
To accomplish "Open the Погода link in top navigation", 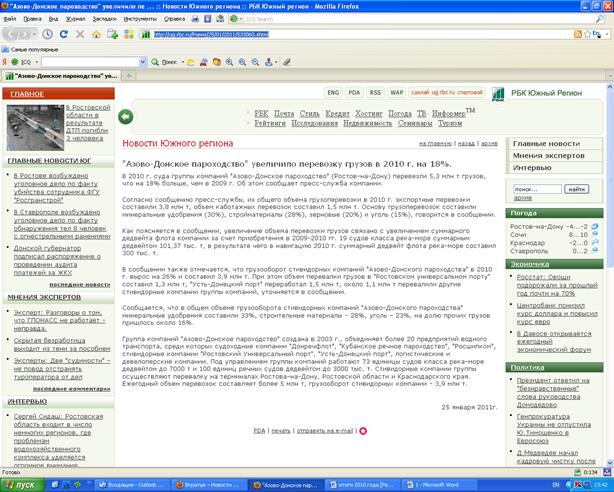I will [x=399, y=114].
